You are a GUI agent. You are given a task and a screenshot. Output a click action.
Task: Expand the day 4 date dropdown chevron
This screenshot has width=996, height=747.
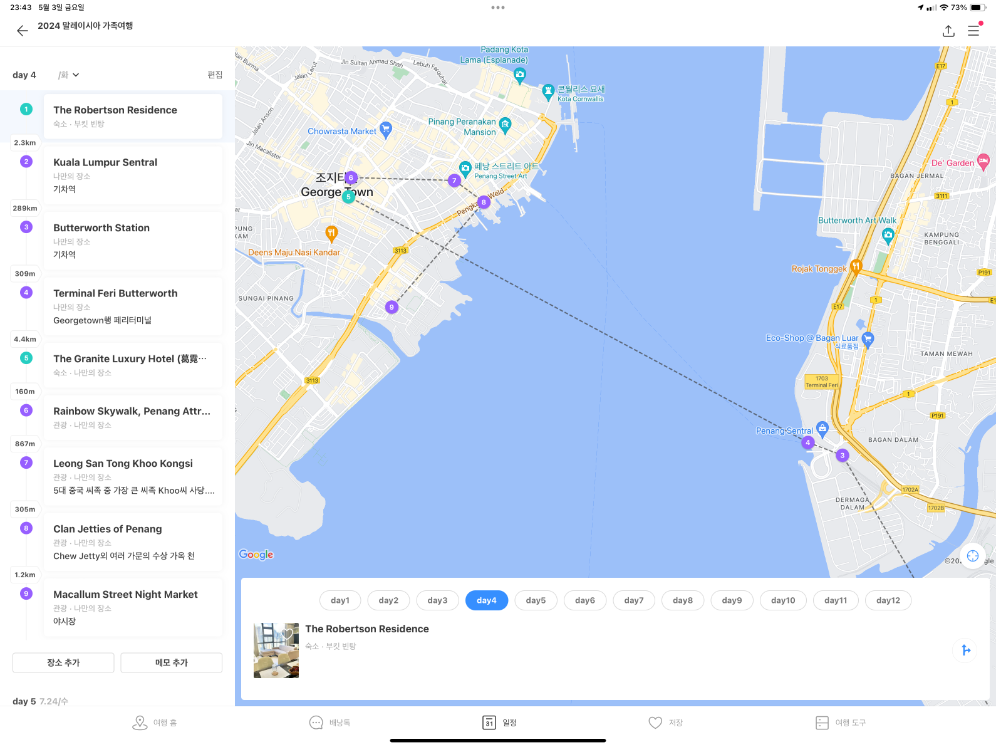point(76,75)
